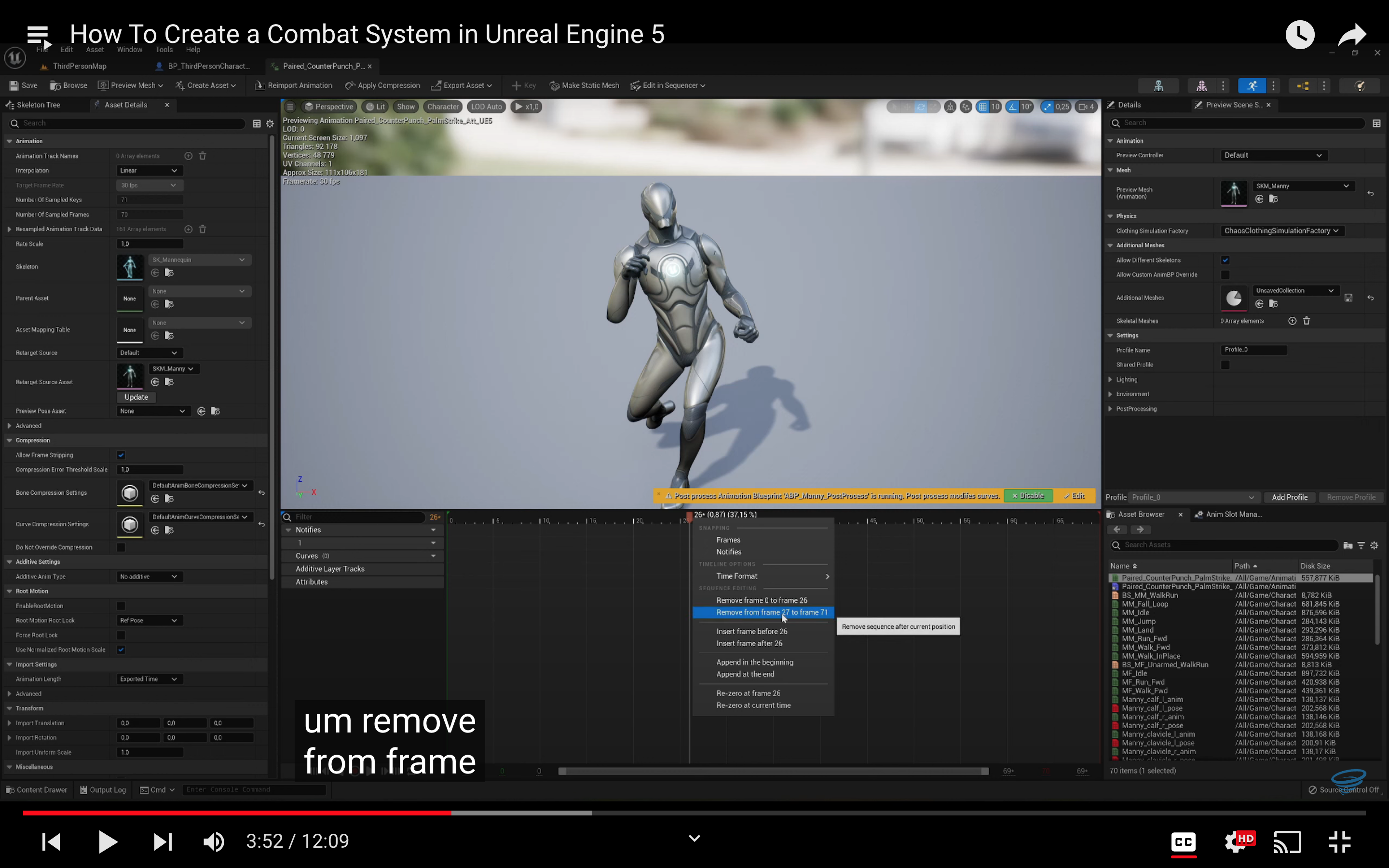1389x868 pixels.
Task: Click the Apply Compression icon
Action: 350,85
